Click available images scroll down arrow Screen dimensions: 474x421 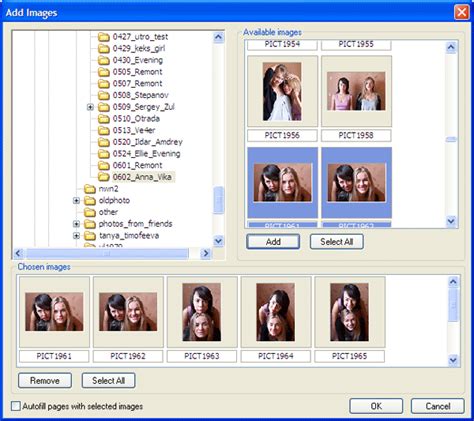point(451,221)
